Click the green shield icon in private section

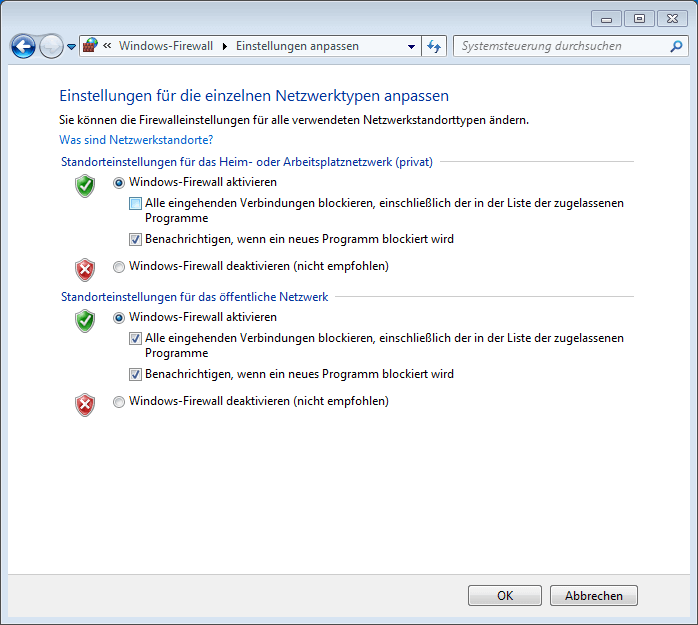click(x=85, y=186)
